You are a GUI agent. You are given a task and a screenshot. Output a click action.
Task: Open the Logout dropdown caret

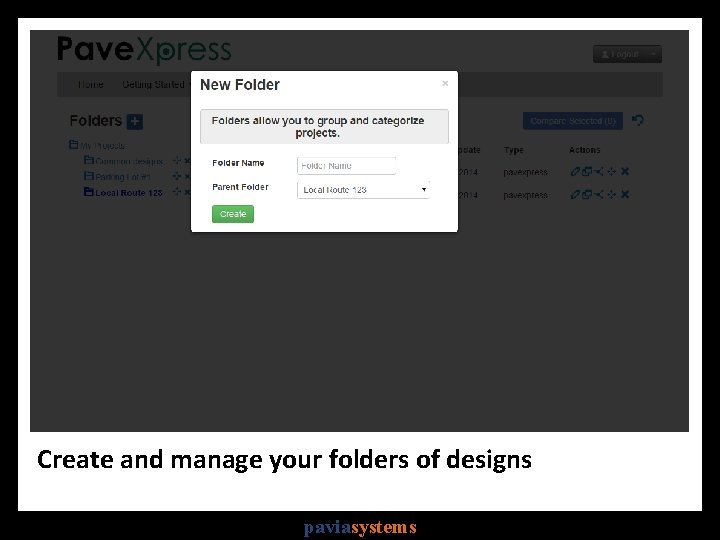(x=653, y=54)
